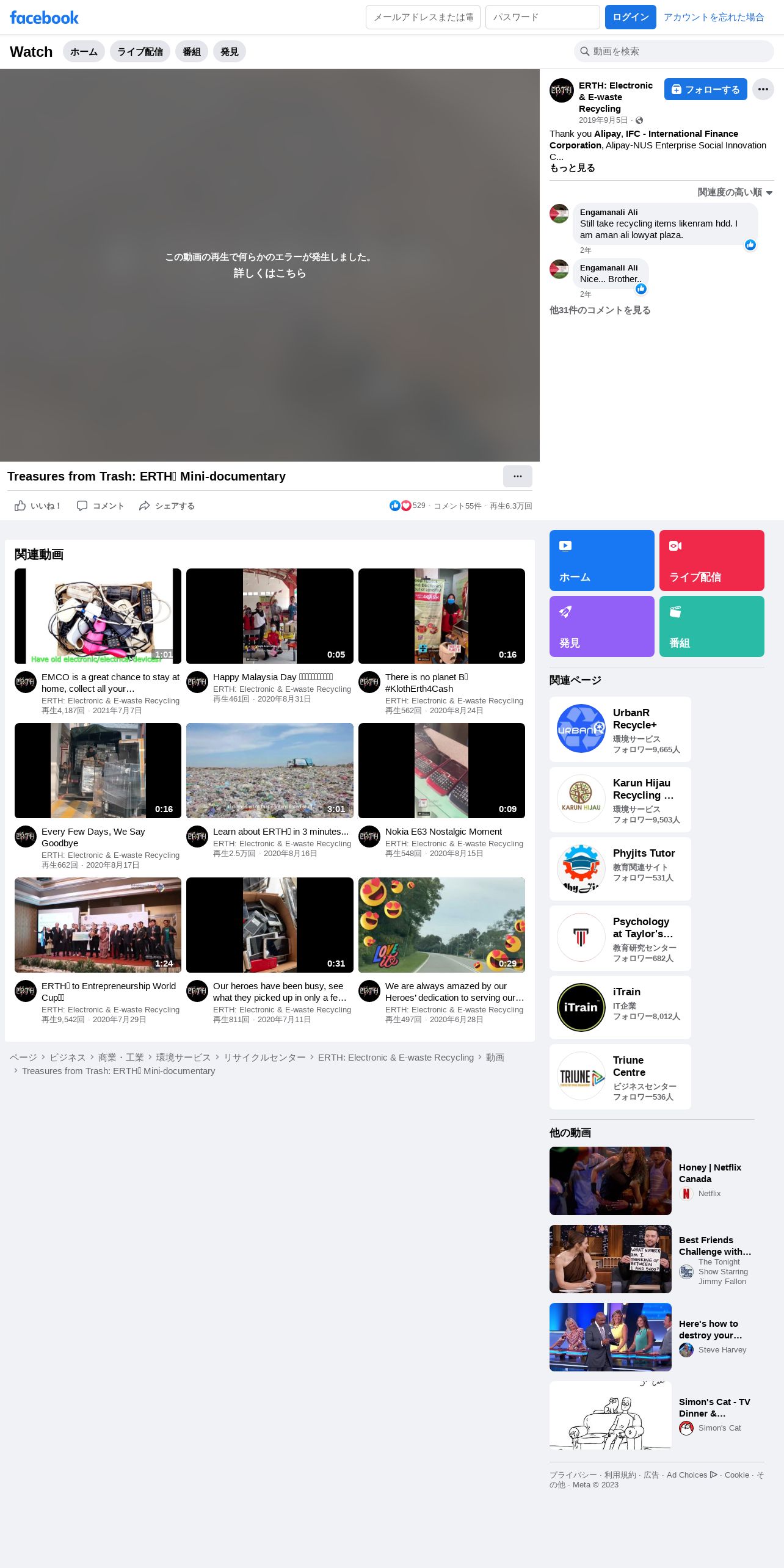Click the フォローする button

point(705,89)
